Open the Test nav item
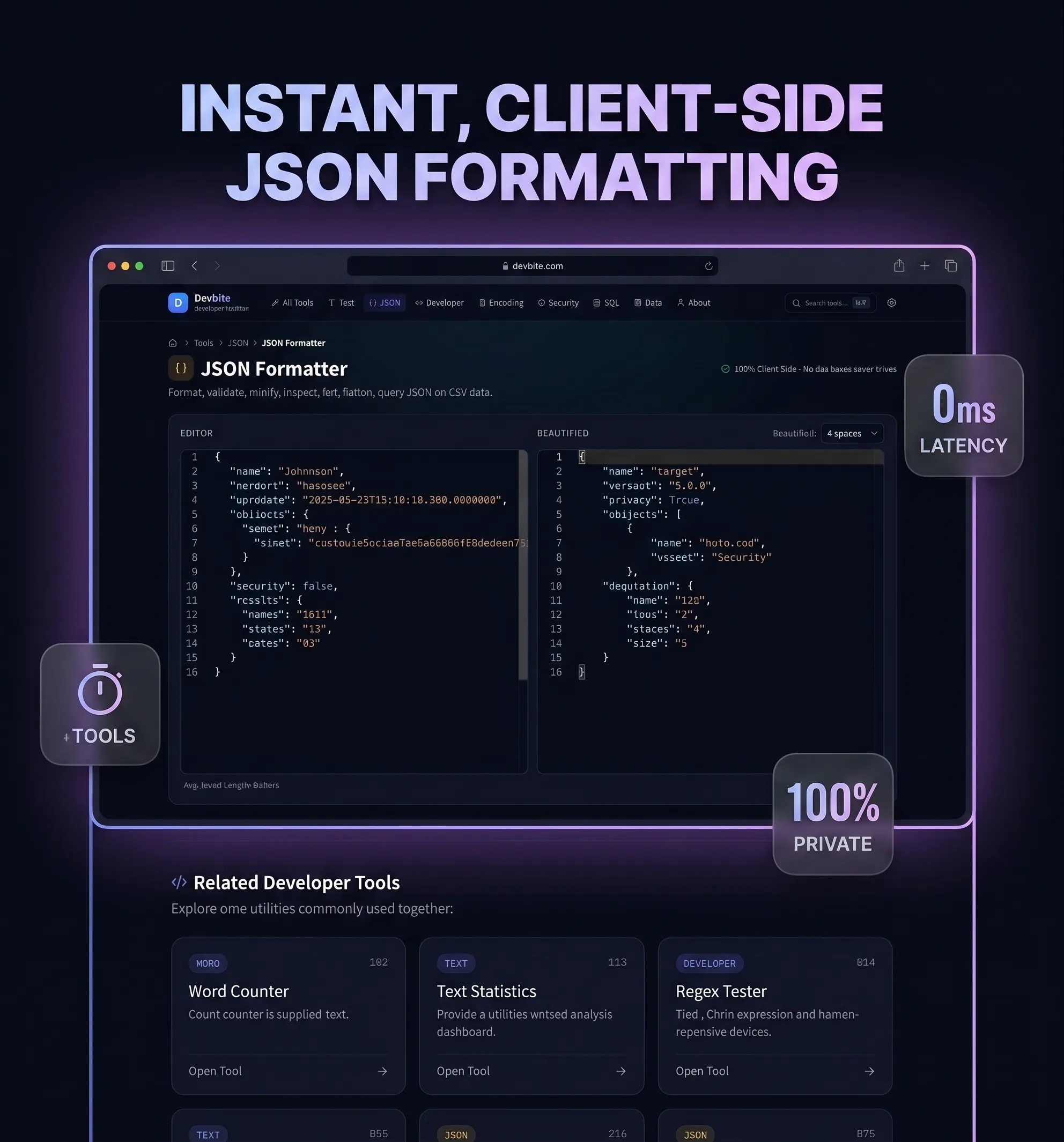 (x=341, y=303)
